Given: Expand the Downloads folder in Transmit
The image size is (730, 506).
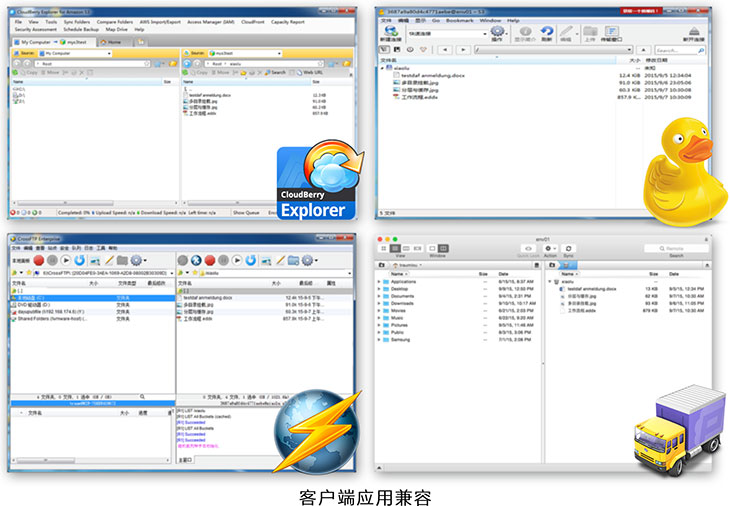Looking at the screenshot, I should (379, 304).
